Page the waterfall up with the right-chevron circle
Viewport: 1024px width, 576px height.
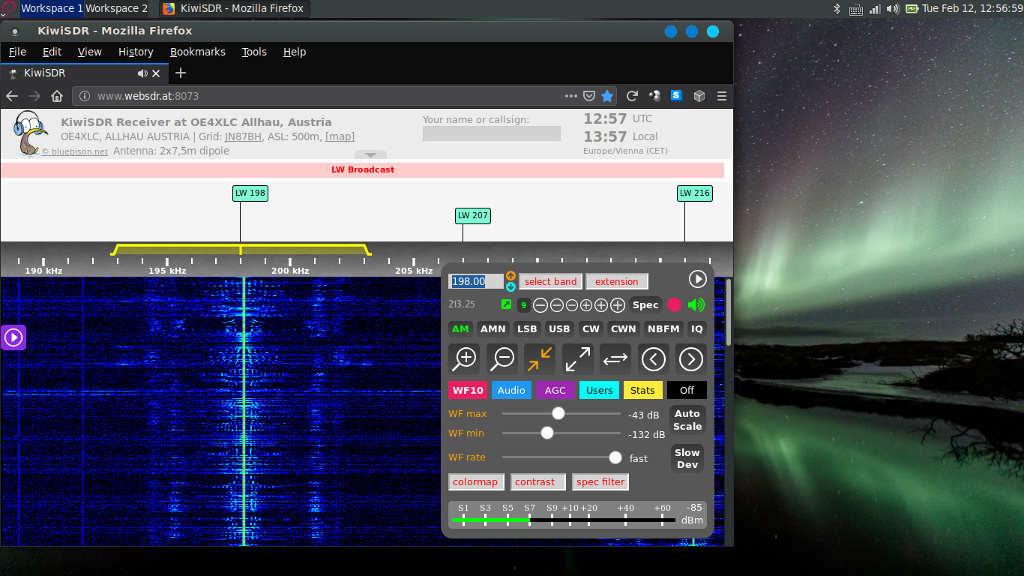pyautogui.click(x=690, y=359)
